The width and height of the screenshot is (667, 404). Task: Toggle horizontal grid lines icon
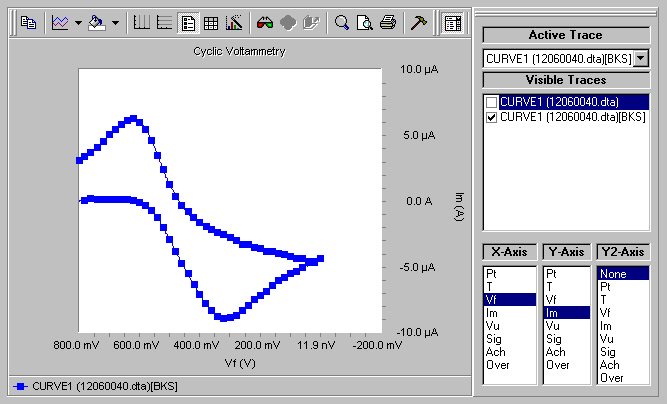pyautogui.click(x=165, y=23)
